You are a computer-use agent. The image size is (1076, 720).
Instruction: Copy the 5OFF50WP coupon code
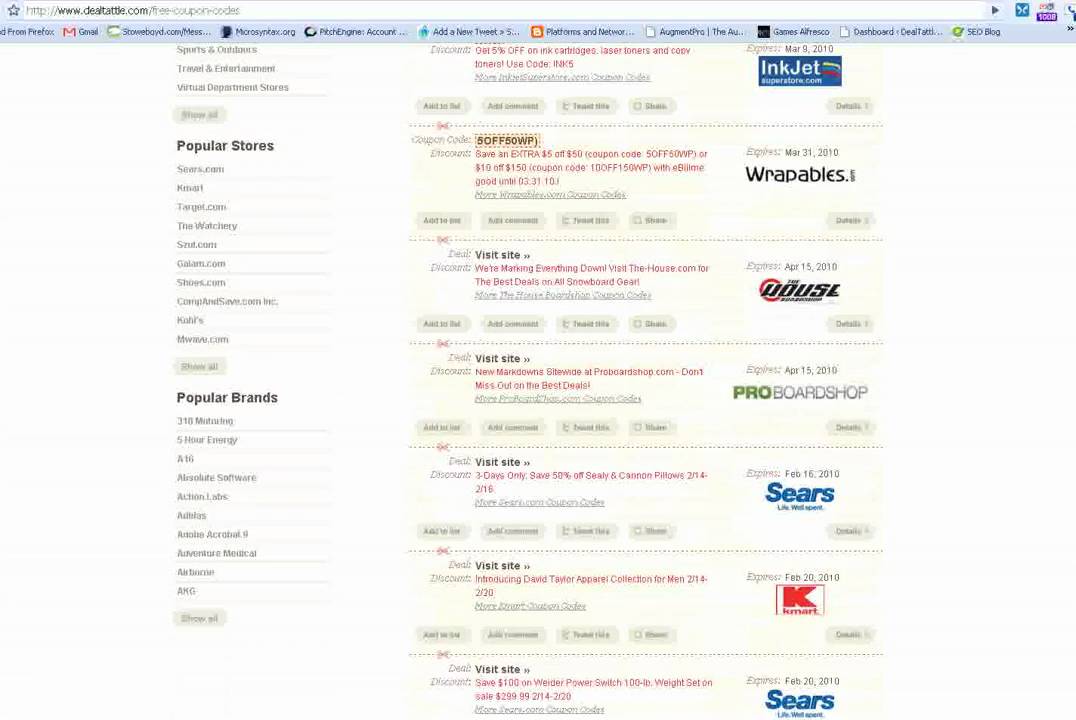(x=507, y=140)
